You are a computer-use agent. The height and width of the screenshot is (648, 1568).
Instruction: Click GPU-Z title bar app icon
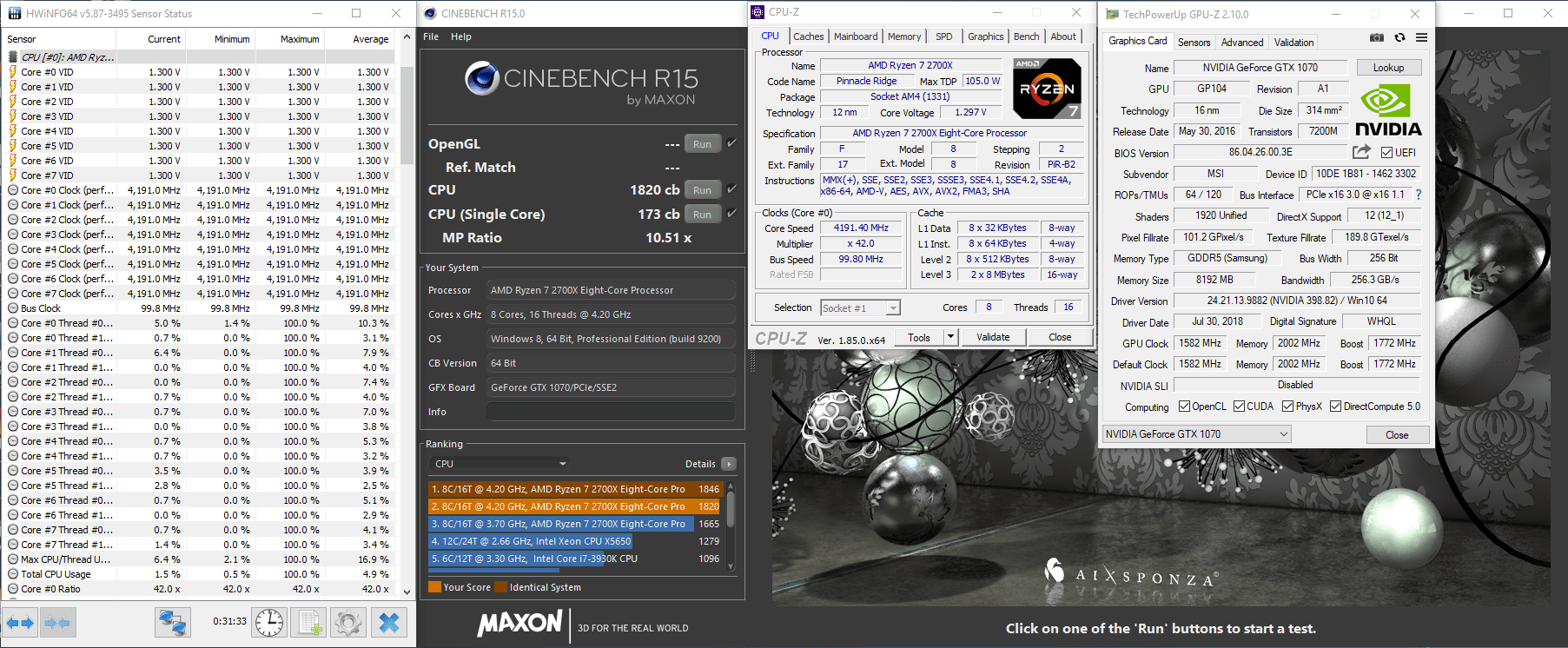(1112, 14)
